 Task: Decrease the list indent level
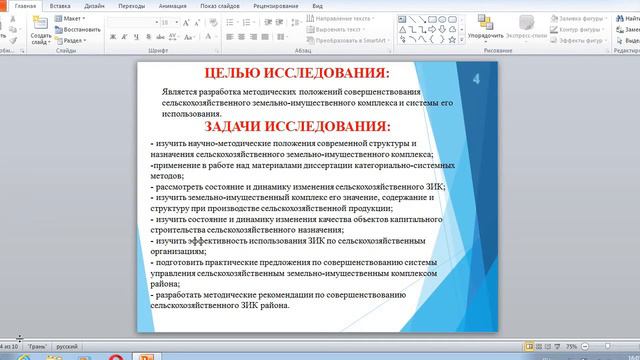pyautogui.click(x=268, y=22)
